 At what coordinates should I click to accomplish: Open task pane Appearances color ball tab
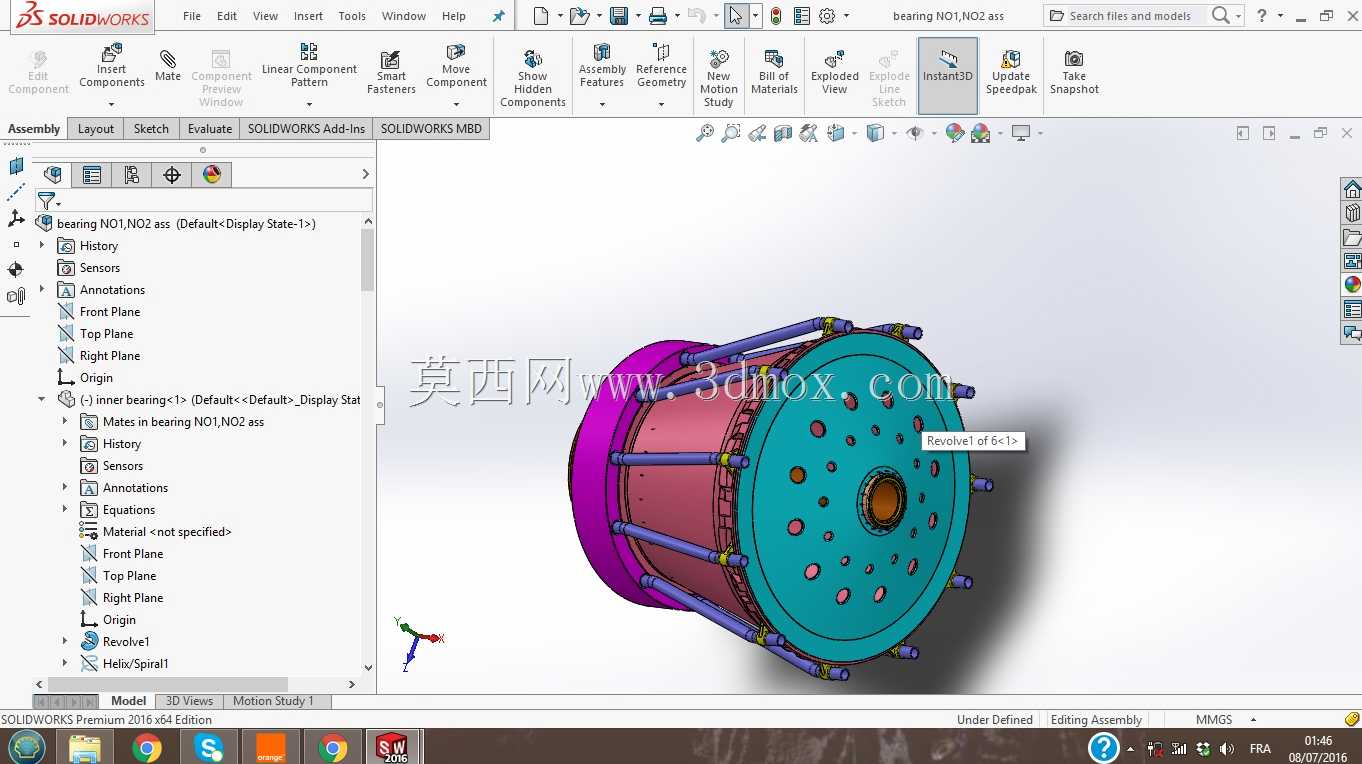(x=1352, y=284)
